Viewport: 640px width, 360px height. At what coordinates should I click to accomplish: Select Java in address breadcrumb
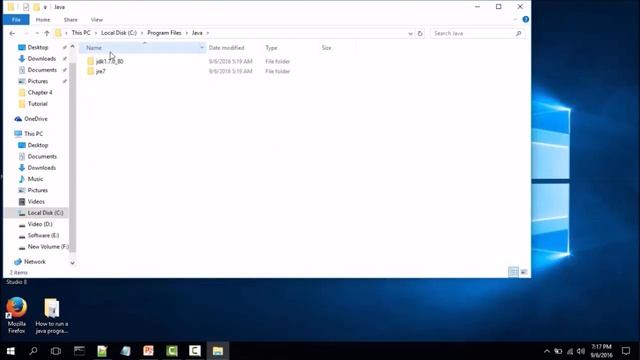[x=197, y=33]
